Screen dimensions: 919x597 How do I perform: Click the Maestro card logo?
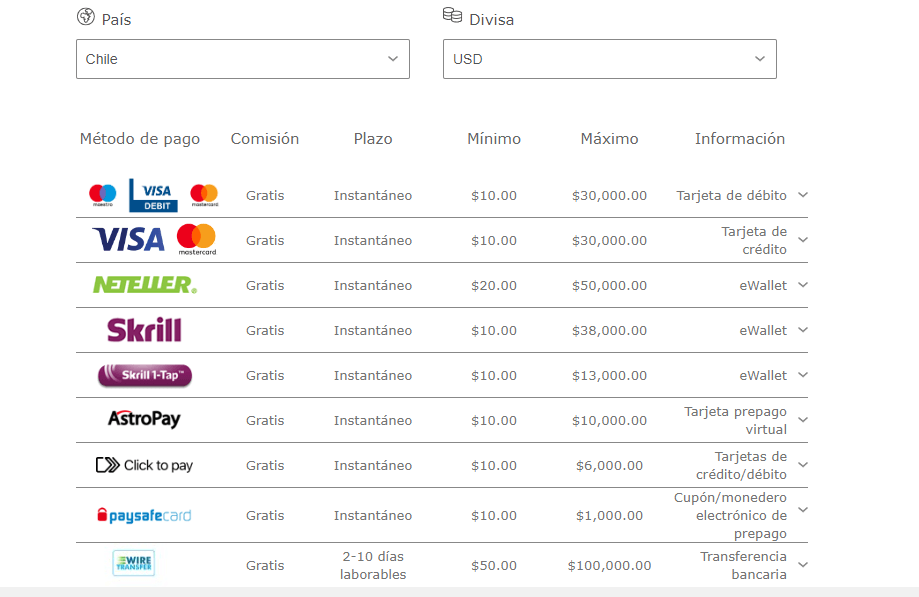pos(103,195)
